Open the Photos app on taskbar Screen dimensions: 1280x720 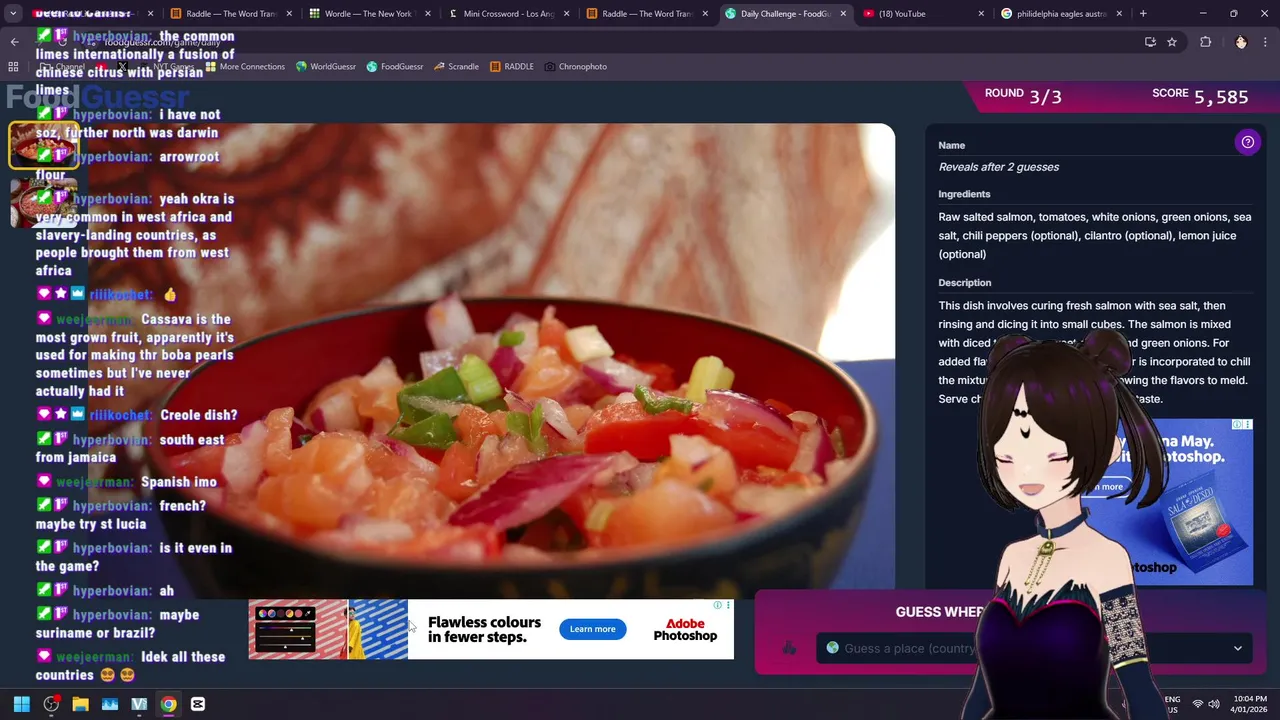pyautogui.click(x=110, y=704)
